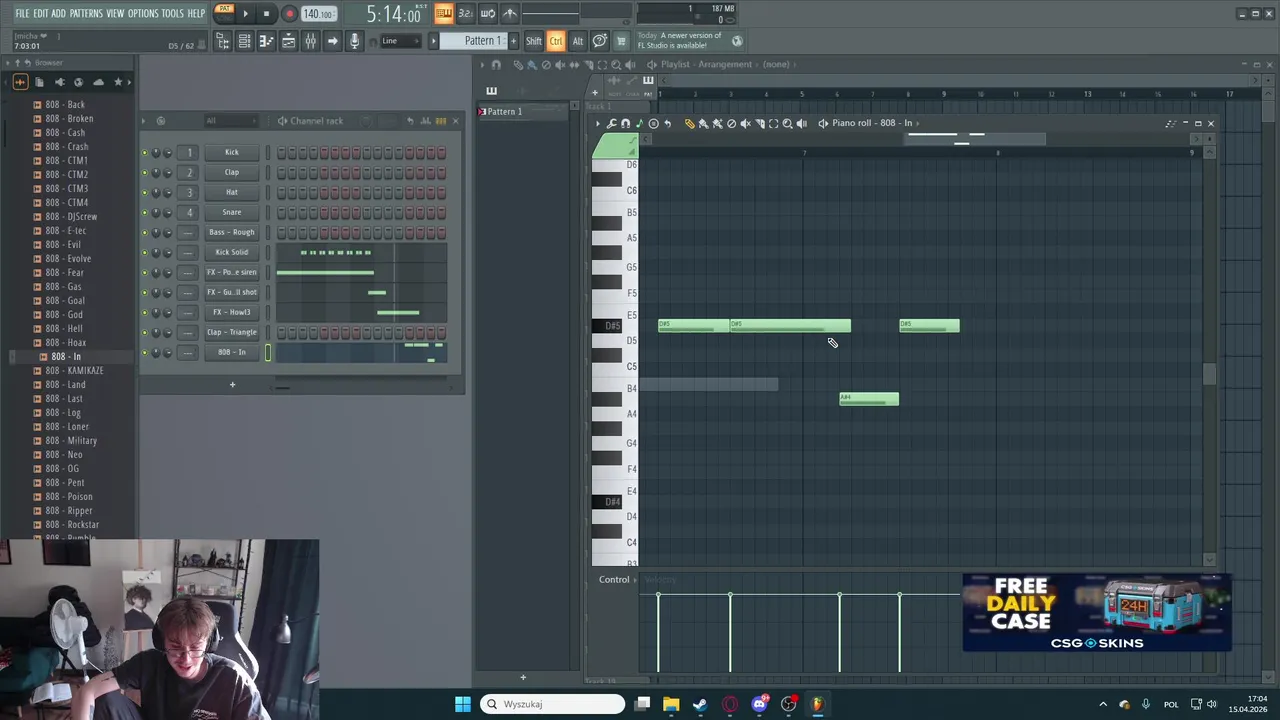Click the Stop transport button

(x=266, y=14)
